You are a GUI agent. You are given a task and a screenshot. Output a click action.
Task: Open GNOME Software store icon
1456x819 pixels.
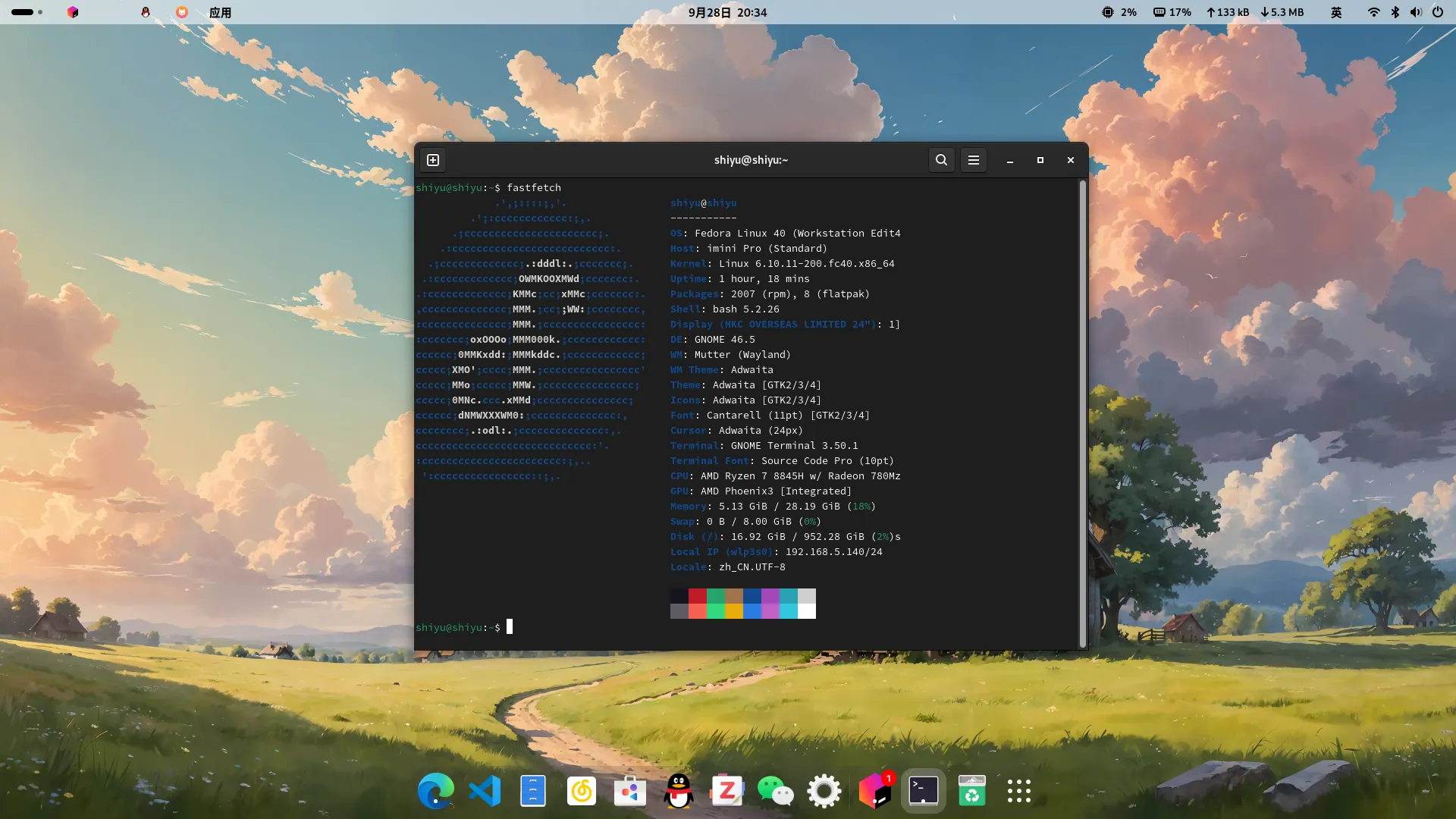[x=630, y=792]
